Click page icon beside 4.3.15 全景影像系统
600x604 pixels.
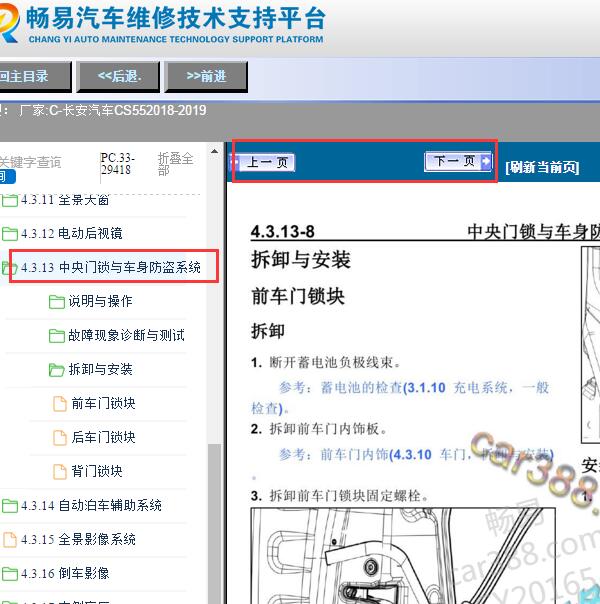point(10,540)
